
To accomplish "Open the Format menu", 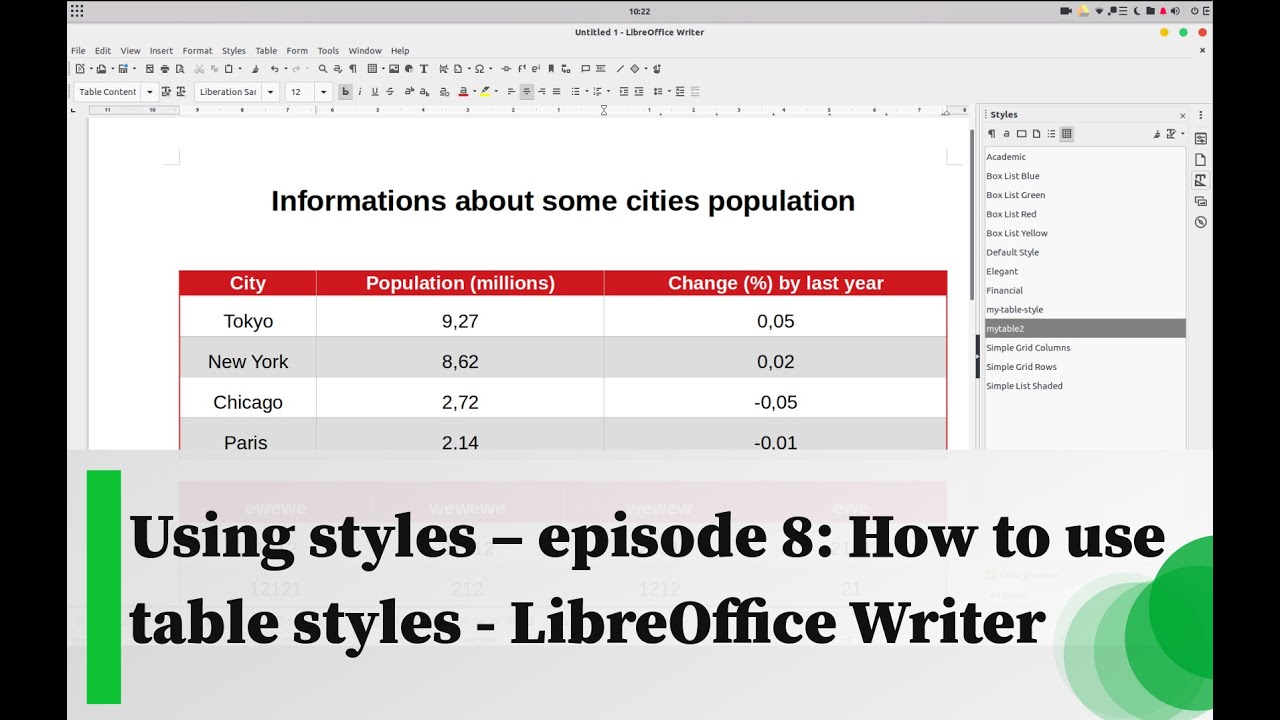I will point(197,51).
